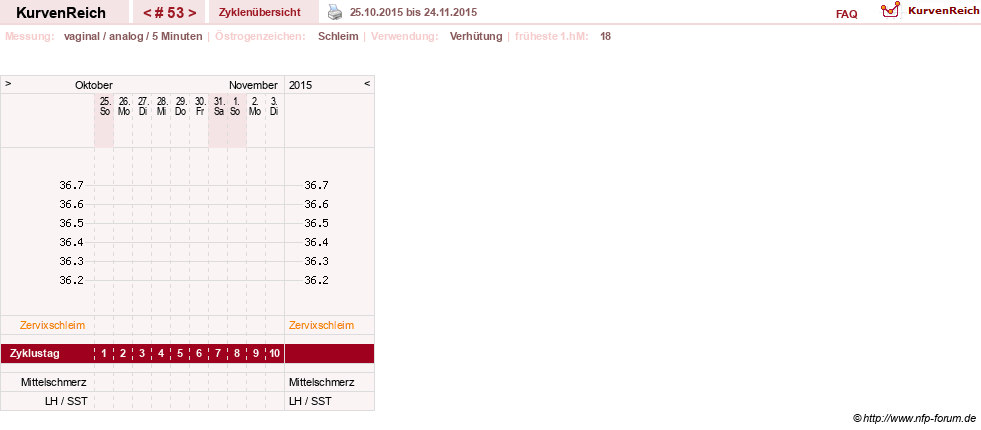Click Zyklustag 2 cell

[123, 354]
